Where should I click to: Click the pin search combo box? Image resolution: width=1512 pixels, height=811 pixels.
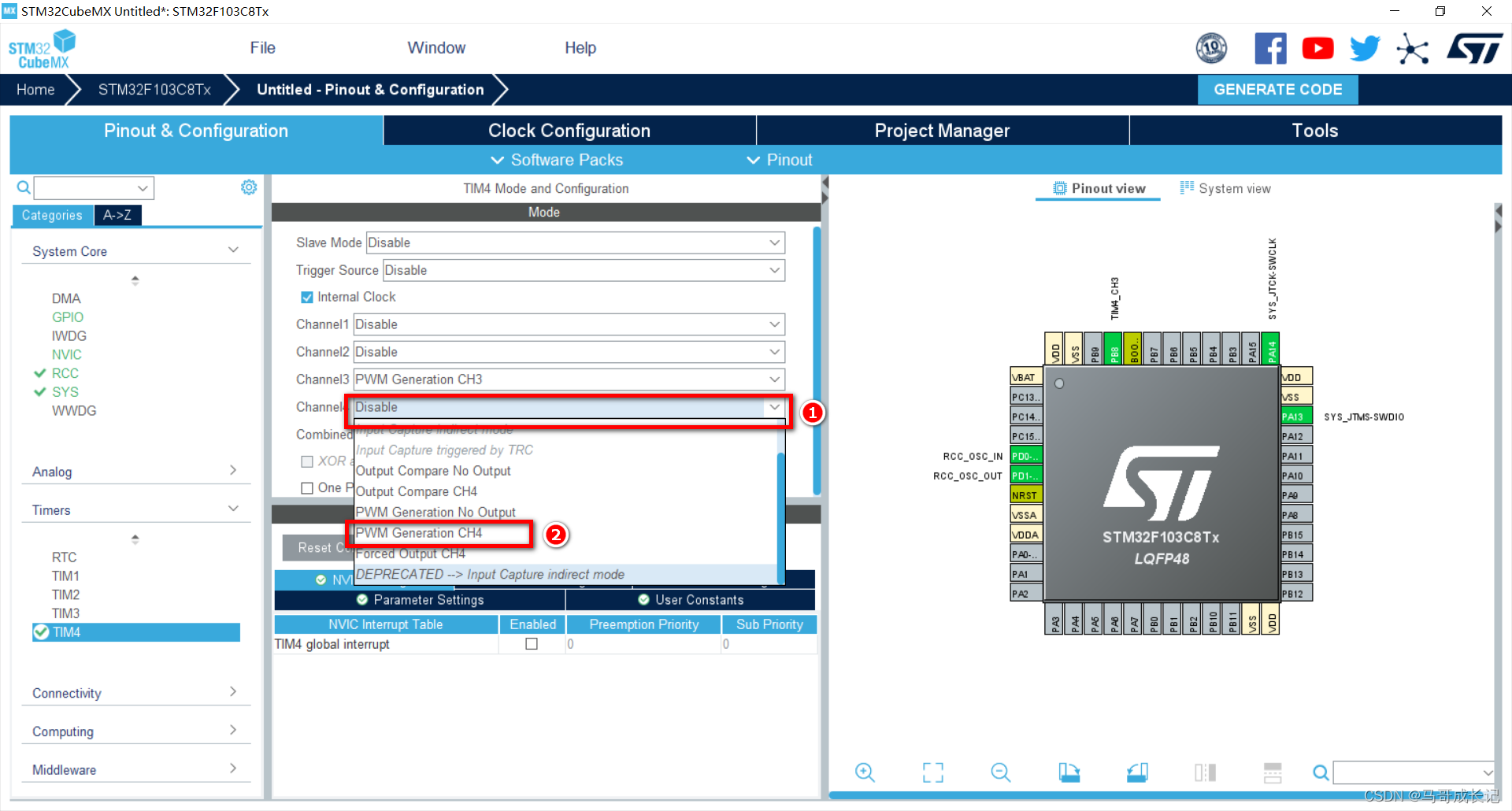tap(1414, 772)
